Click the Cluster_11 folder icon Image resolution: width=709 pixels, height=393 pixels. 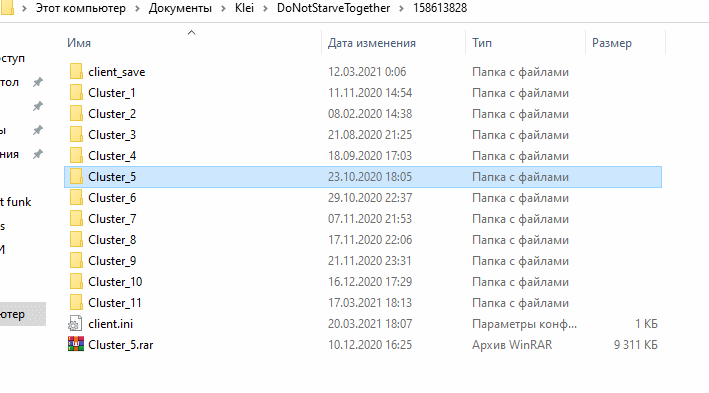tap(76, 303)
